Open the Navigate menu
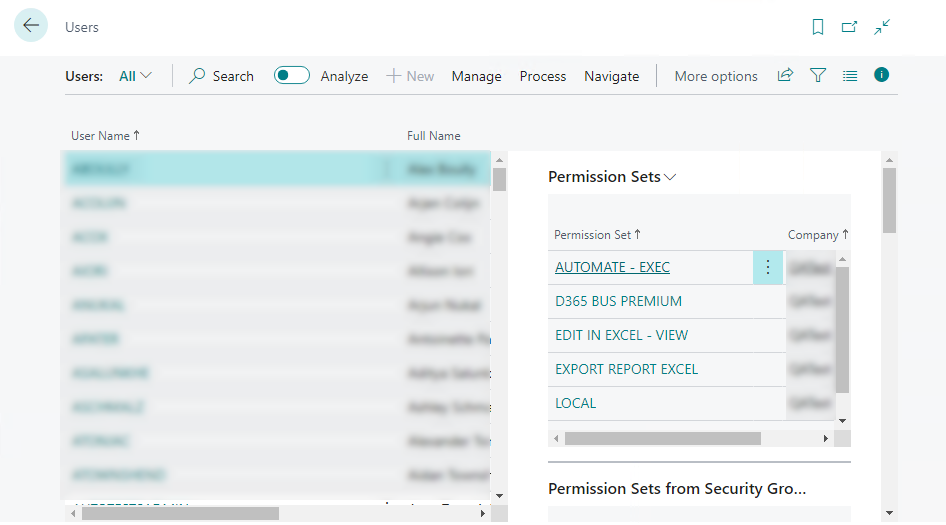The image size is (946, 525). (x=612, y=76)
